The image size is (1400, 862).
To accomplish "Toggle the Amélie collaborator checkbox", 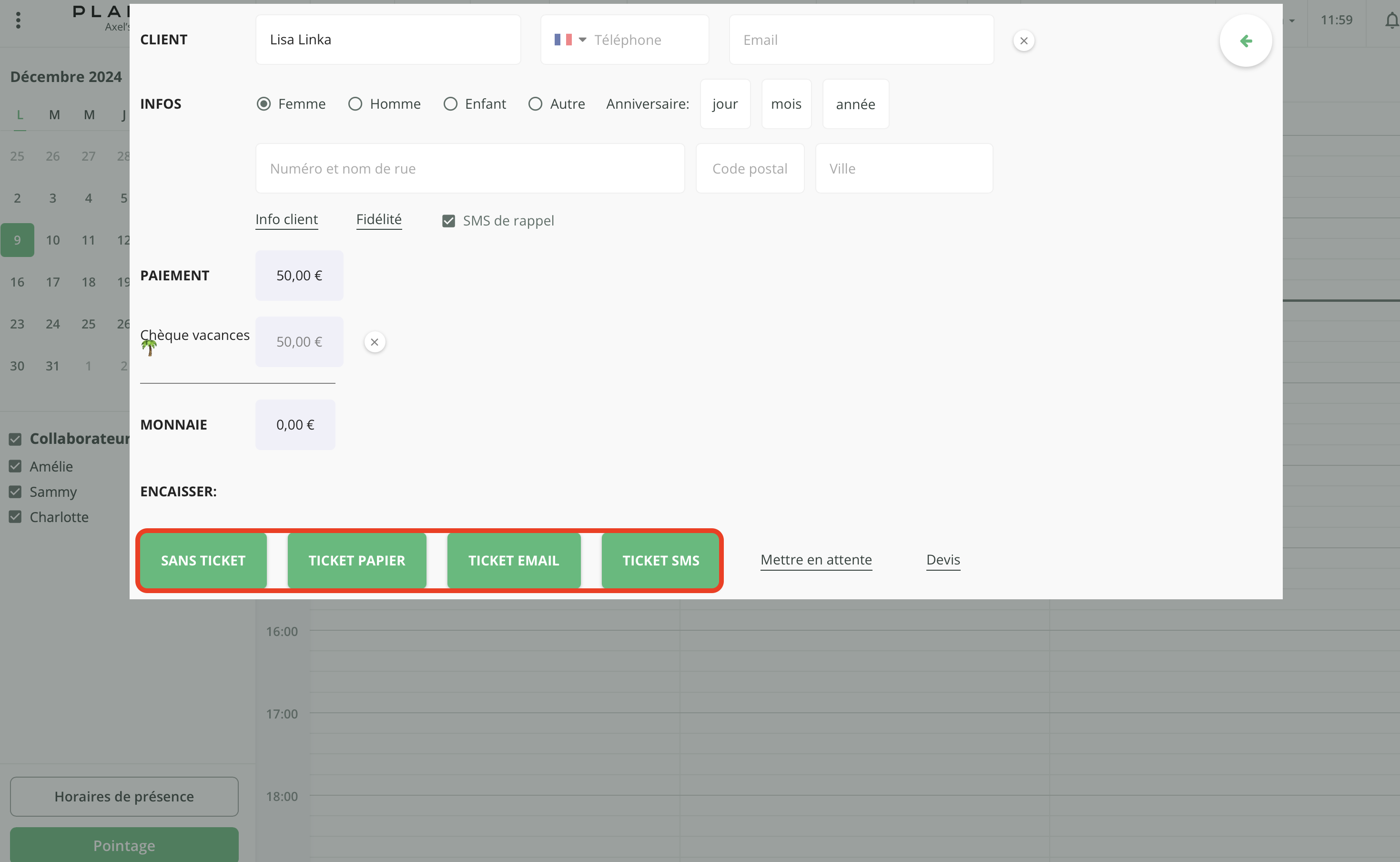I will click(x=15, y=466).
